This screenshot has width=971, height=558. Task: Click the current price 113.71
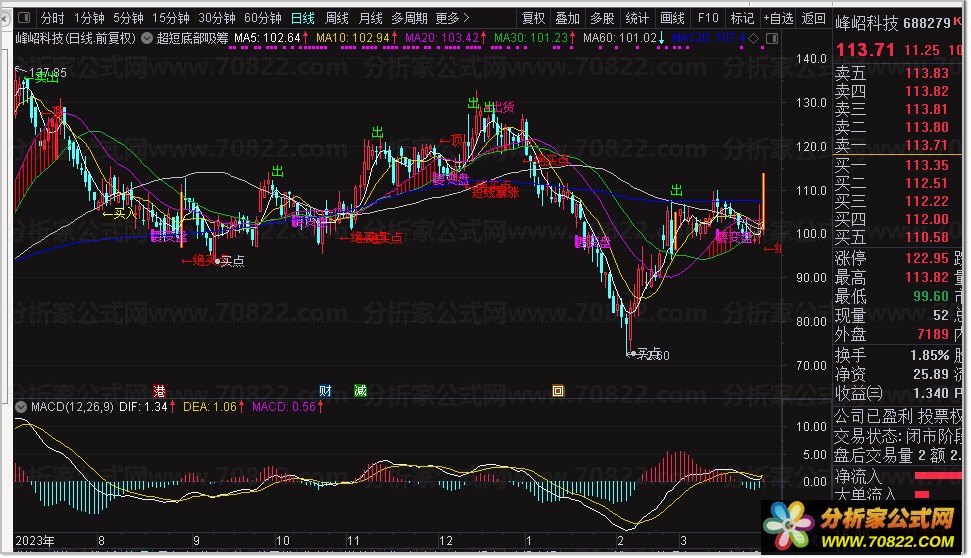coord(865,50)
